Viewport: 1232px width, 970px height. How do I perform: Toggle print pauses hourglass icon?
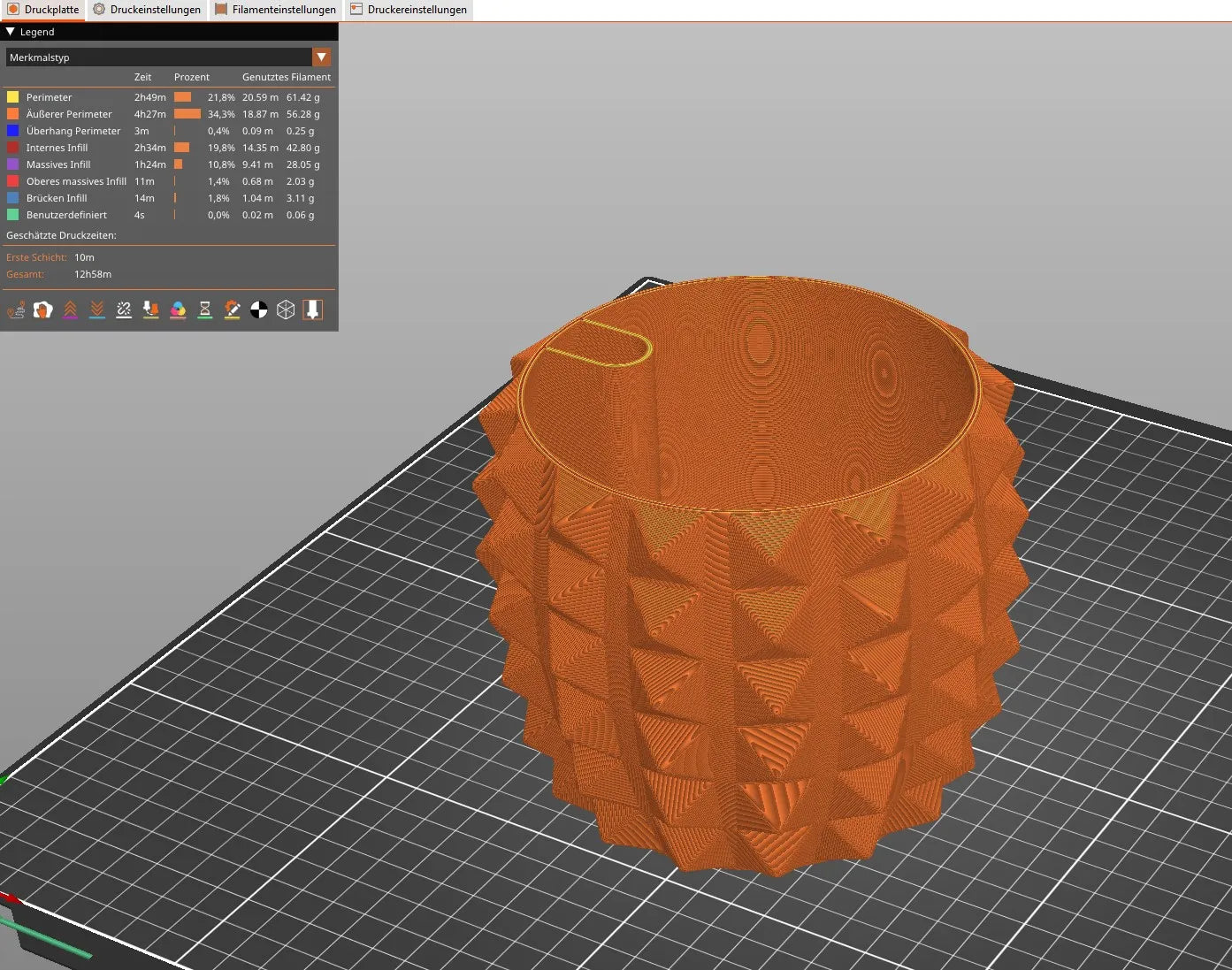205,309
